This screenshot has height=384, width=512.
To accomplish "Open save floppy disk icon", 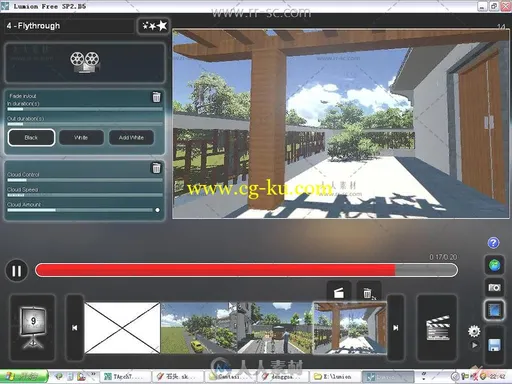I will [494, 345].
